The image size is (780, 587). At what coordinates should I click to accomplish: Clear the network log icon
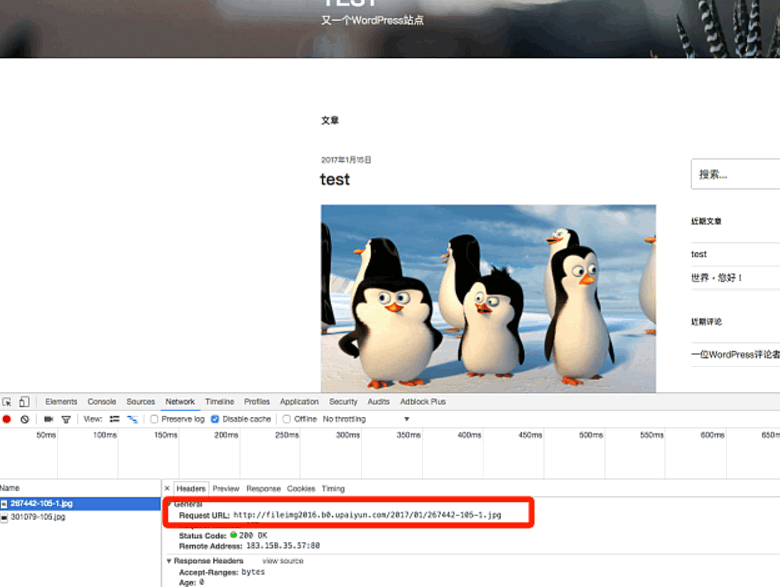coord(25,419)
